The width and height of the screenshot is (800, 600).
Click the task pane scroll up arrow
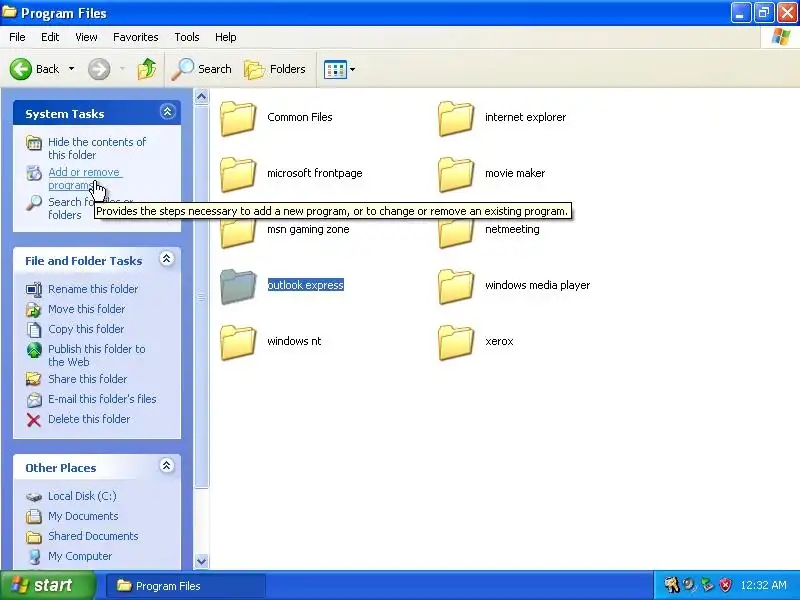tap(202, 96)
